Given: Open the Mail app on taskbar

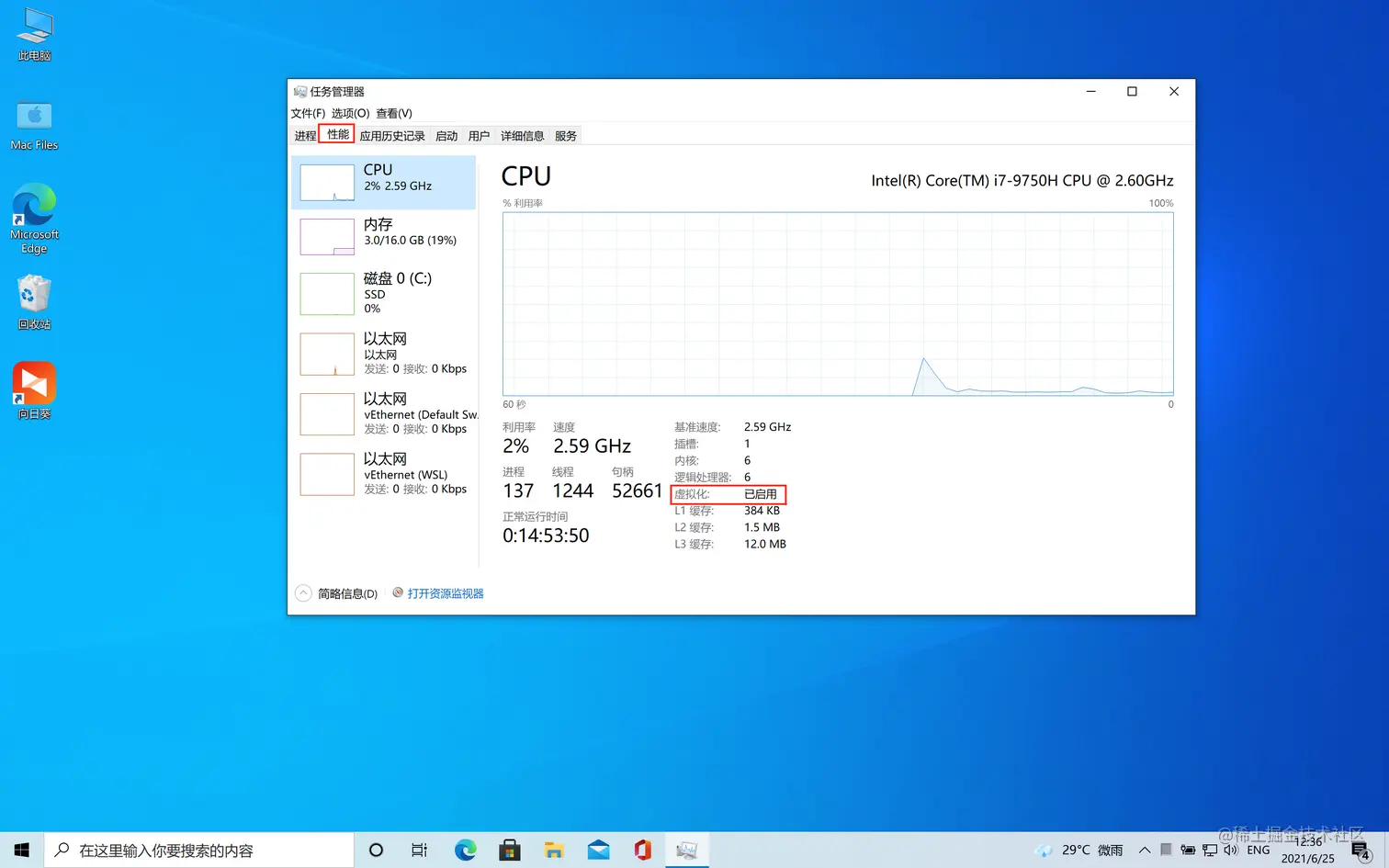Looking at the screenshot, I should [598, 851].
